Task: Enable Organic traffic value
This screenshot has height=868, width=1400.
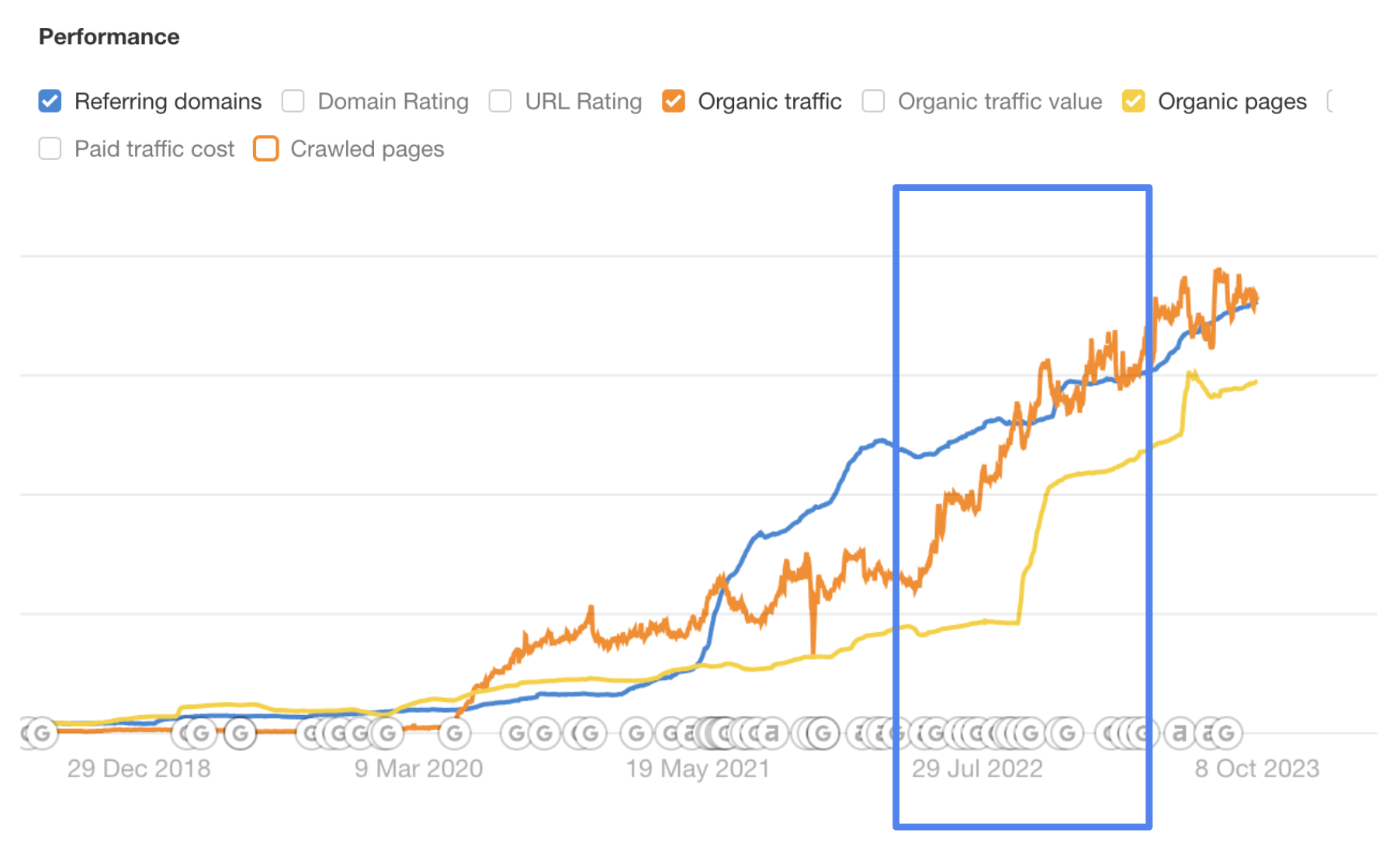Action: [x=873, y=101]
